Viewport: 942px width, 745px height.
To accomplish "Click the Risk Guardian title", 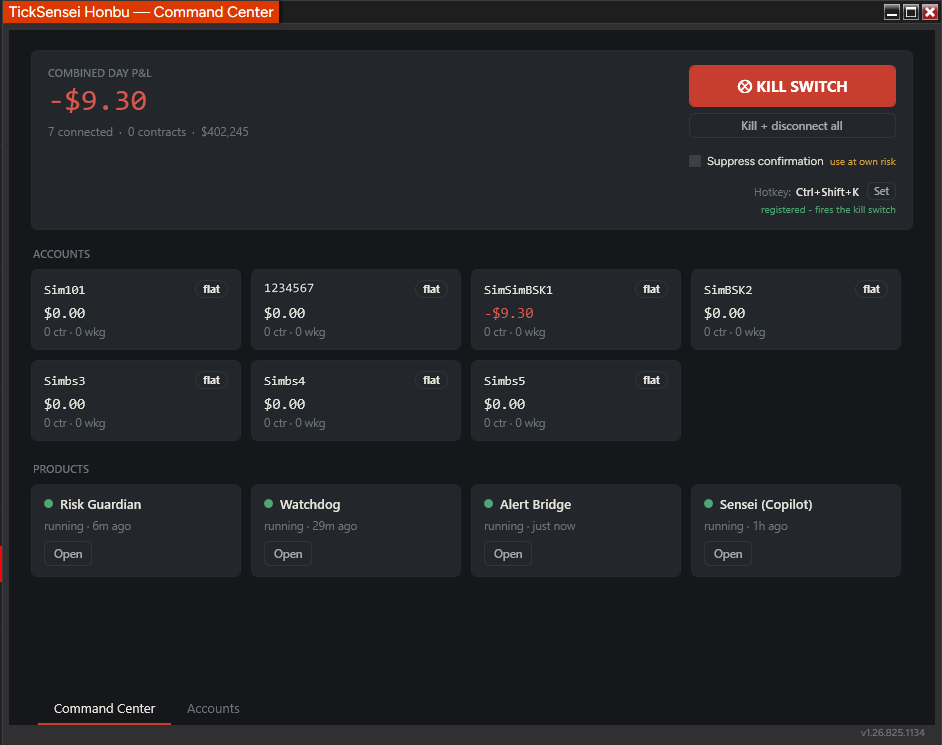I will [x=100, y=504].
